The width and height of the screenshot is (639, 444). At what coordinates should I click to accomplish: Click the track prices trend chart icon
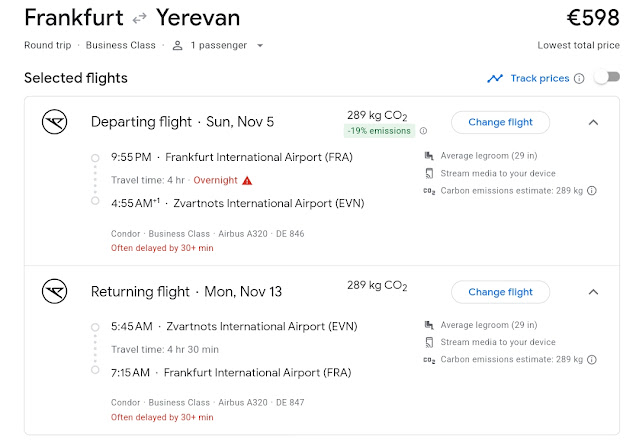pos(495,78)
